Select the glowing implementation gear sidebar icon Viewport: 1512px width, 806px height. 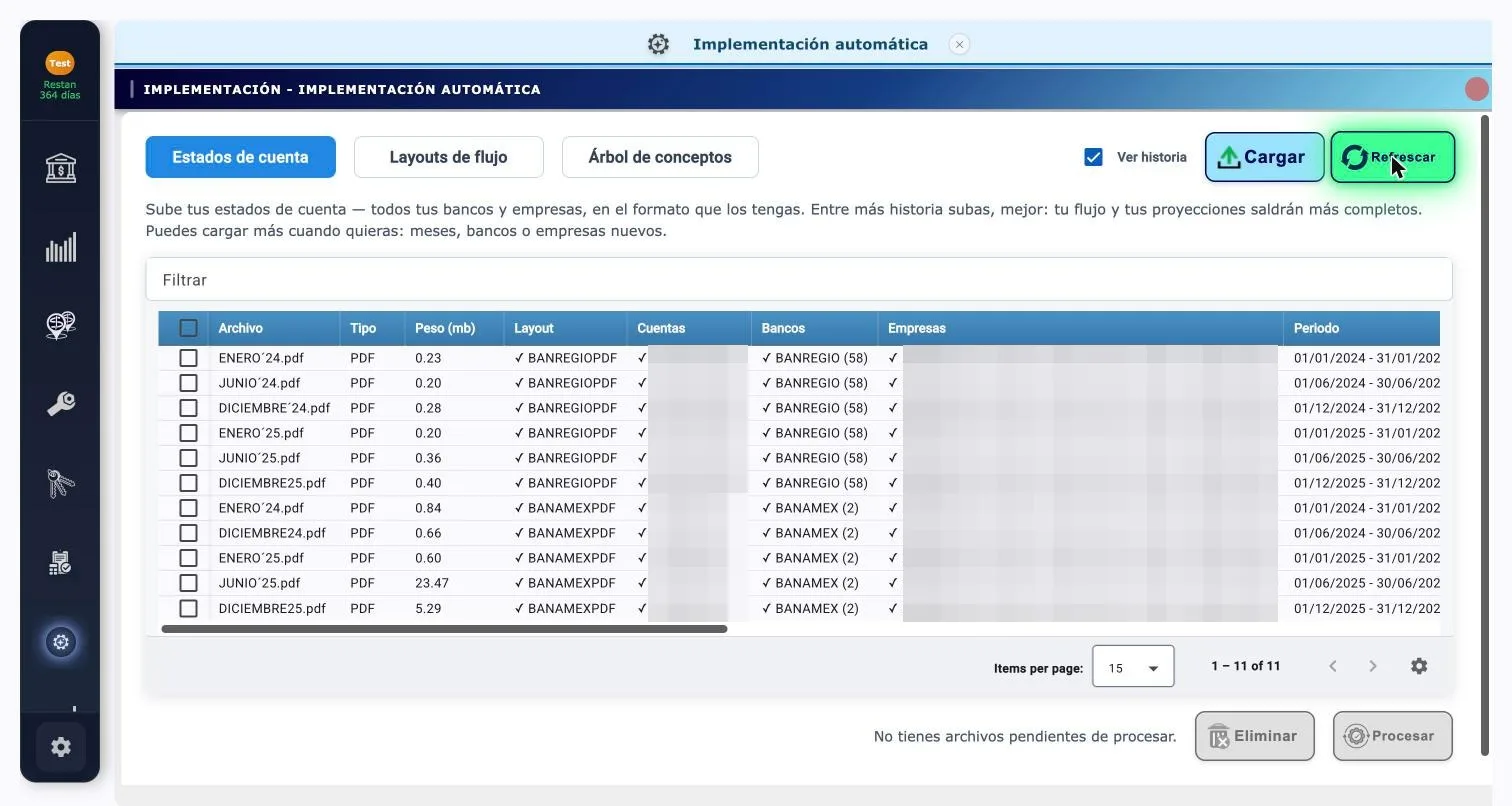click(x=61, y=642)
